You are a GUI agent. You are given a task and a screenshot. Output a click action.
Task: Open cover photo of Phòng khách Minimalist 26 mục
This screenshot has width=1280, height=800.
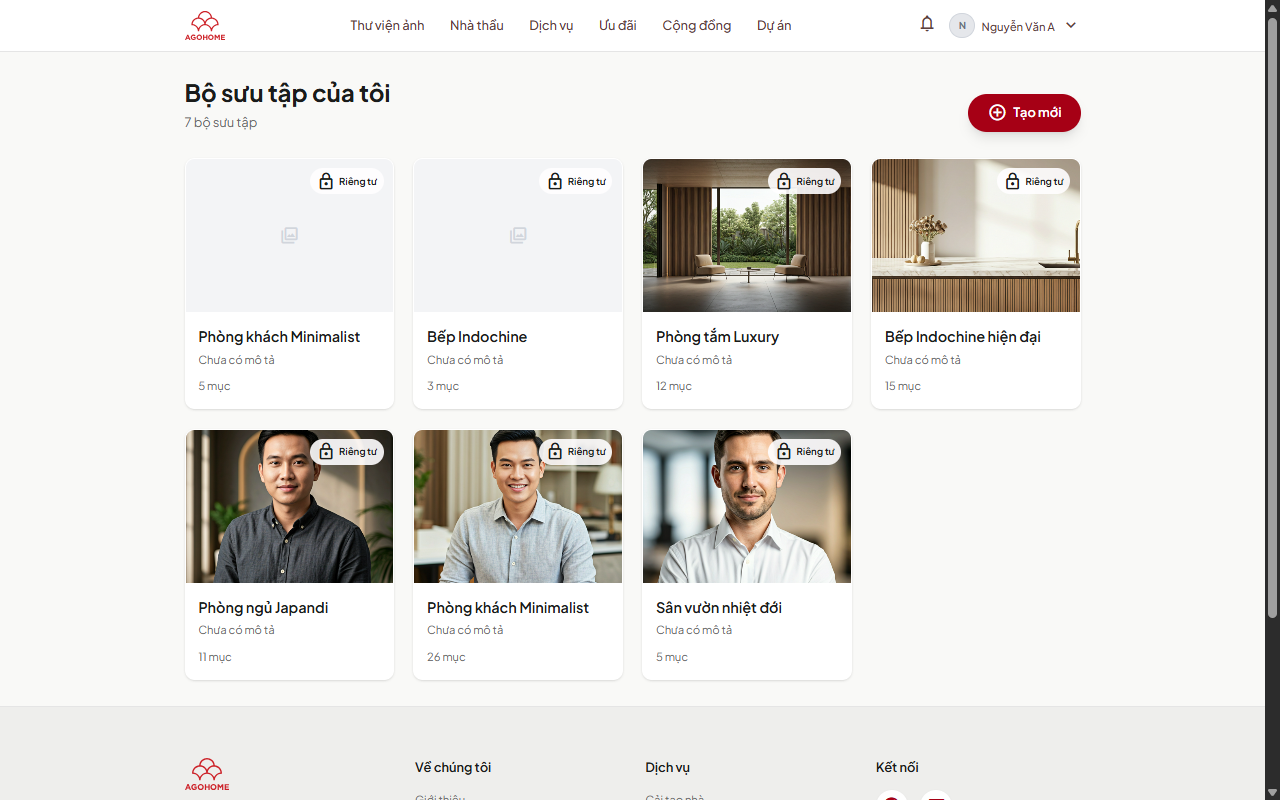pyautogui.click(x=518, y=507)
